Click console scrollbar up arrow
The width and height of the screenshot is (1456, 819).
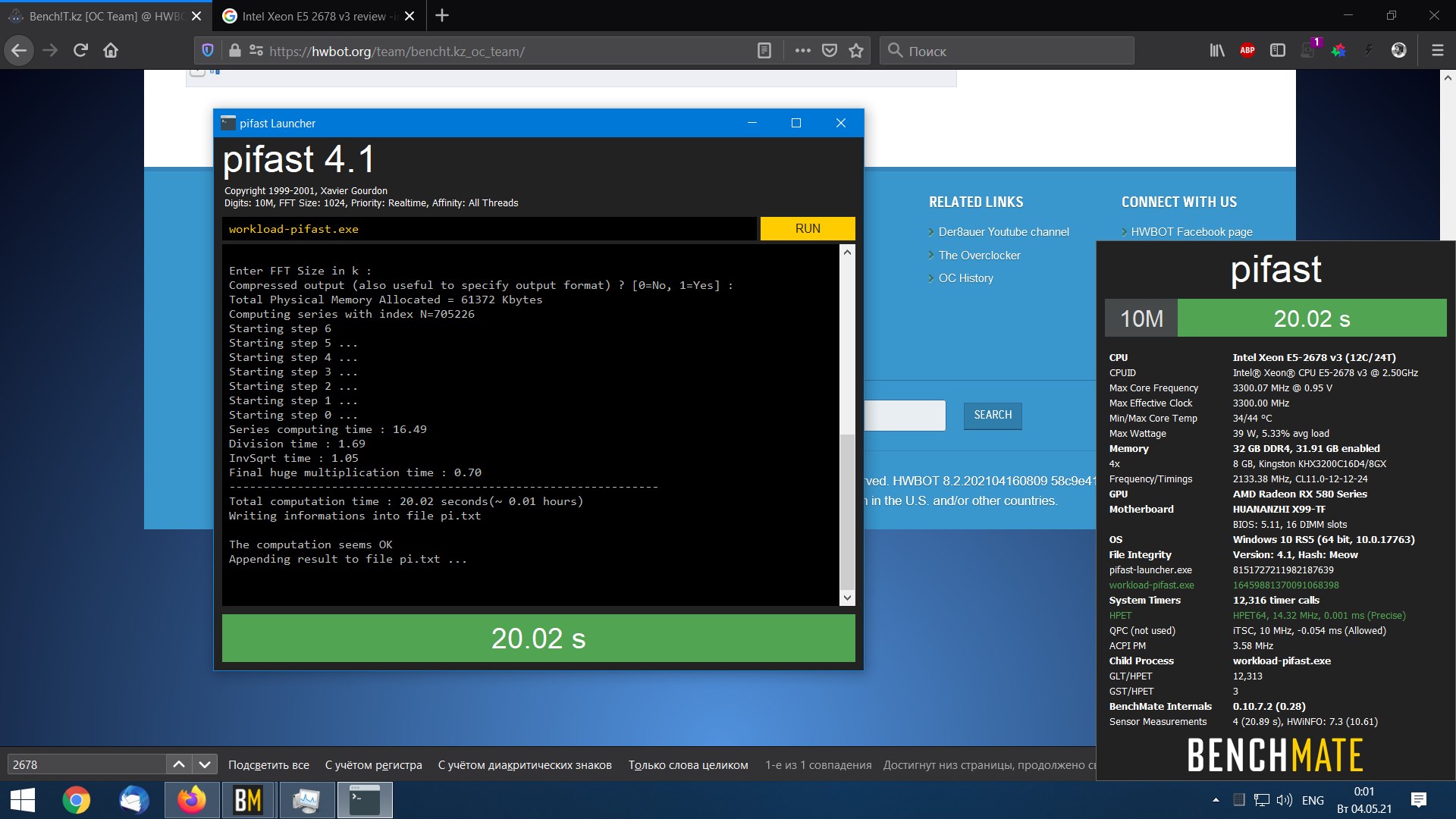847,252
